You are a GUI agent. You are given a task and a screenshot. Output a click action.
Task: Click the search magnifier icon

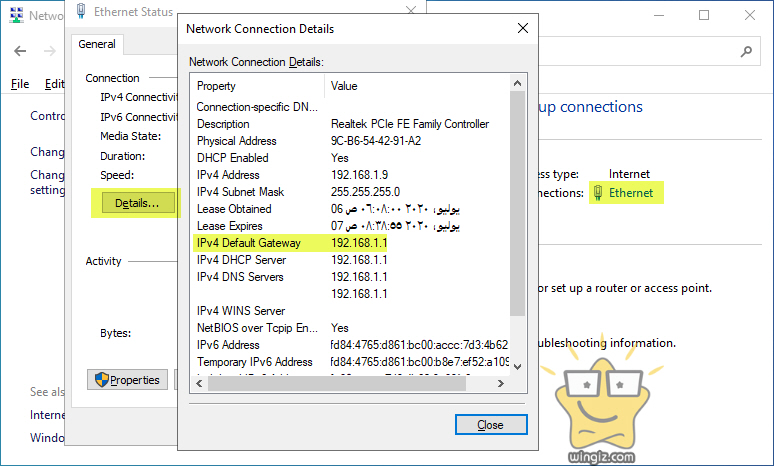[x=746, y=50]
